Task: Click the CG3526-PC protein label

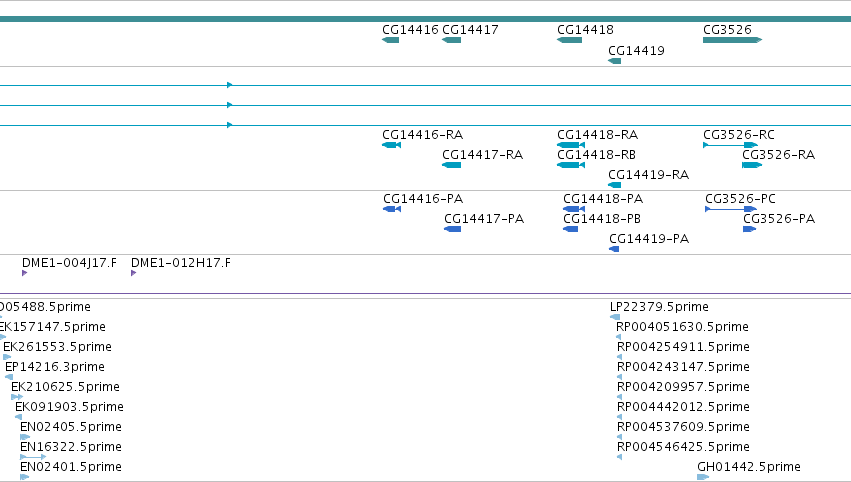Action: [x=740, y=199]
